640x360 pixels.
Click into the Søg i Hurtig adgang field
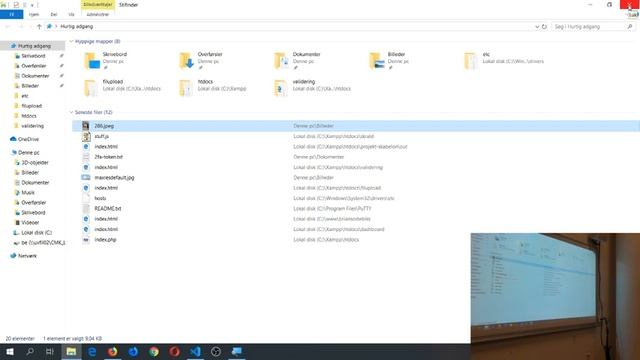coord(589,27)
